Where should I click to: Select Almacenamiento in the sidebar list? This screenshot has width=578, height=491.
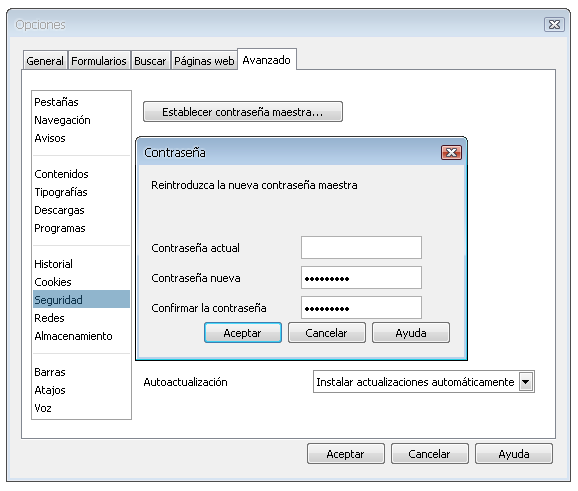pos(81,336)
